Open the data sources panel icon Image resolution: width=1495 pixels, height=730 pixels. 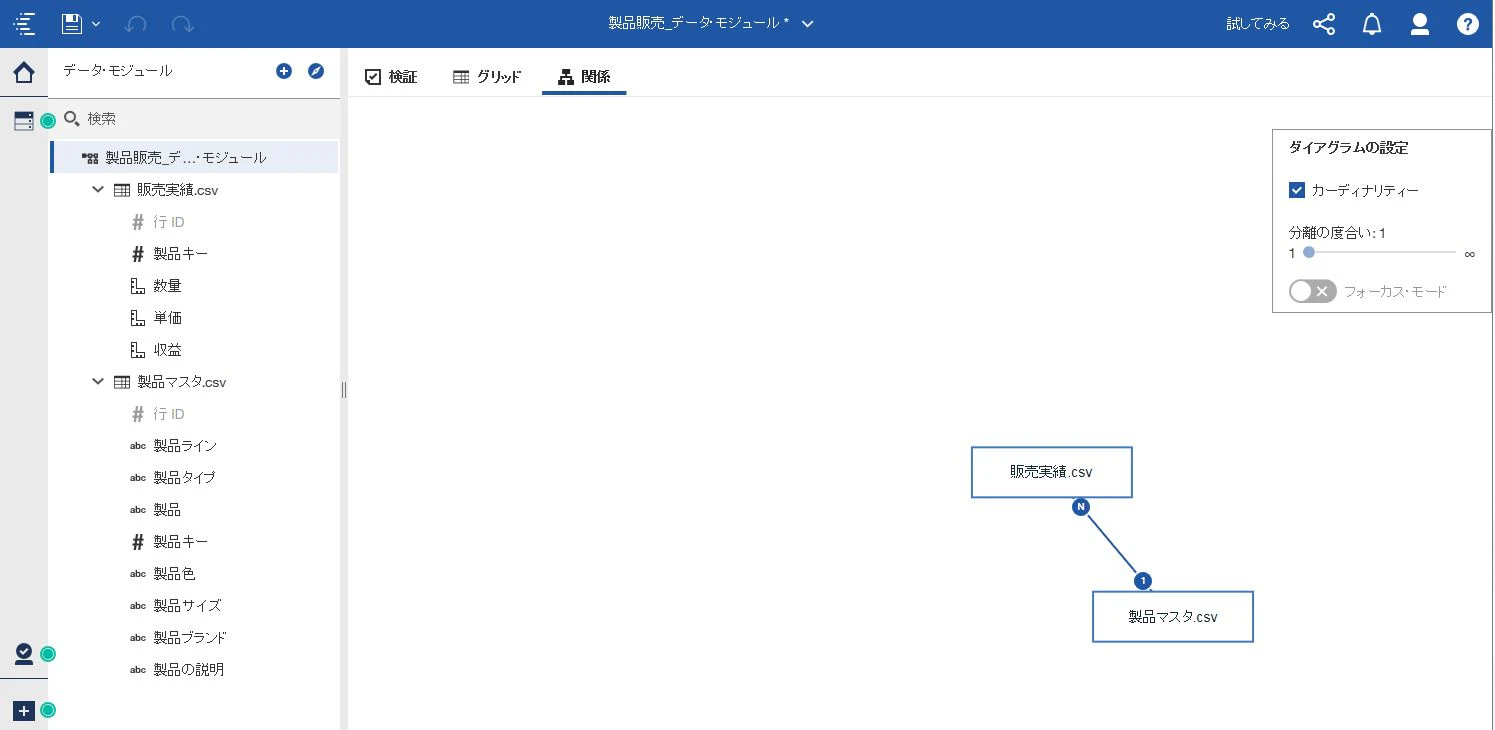tap(24, 121)
